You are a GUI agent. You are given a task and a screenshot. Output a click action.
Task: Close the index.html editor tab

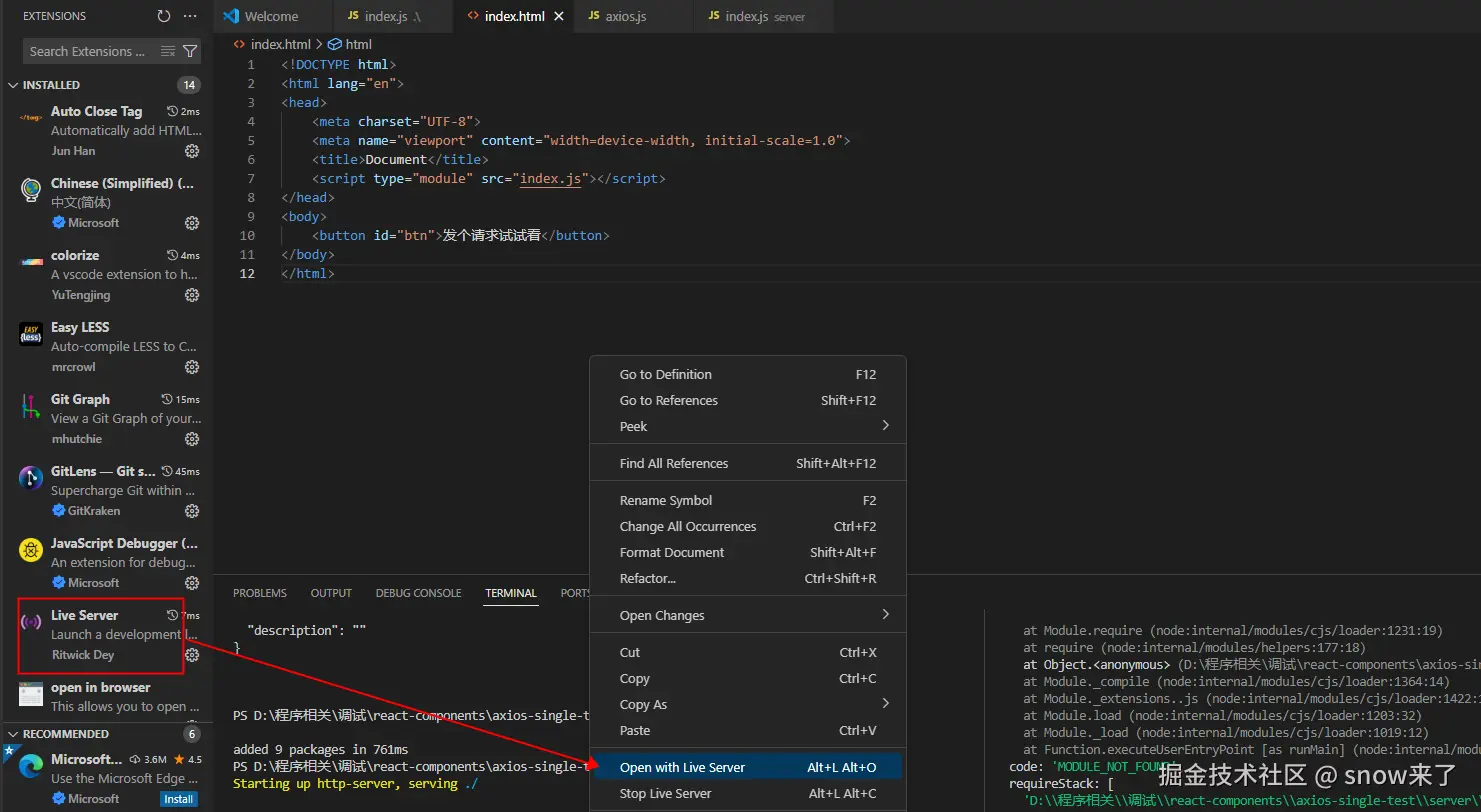tap(558, 16)
